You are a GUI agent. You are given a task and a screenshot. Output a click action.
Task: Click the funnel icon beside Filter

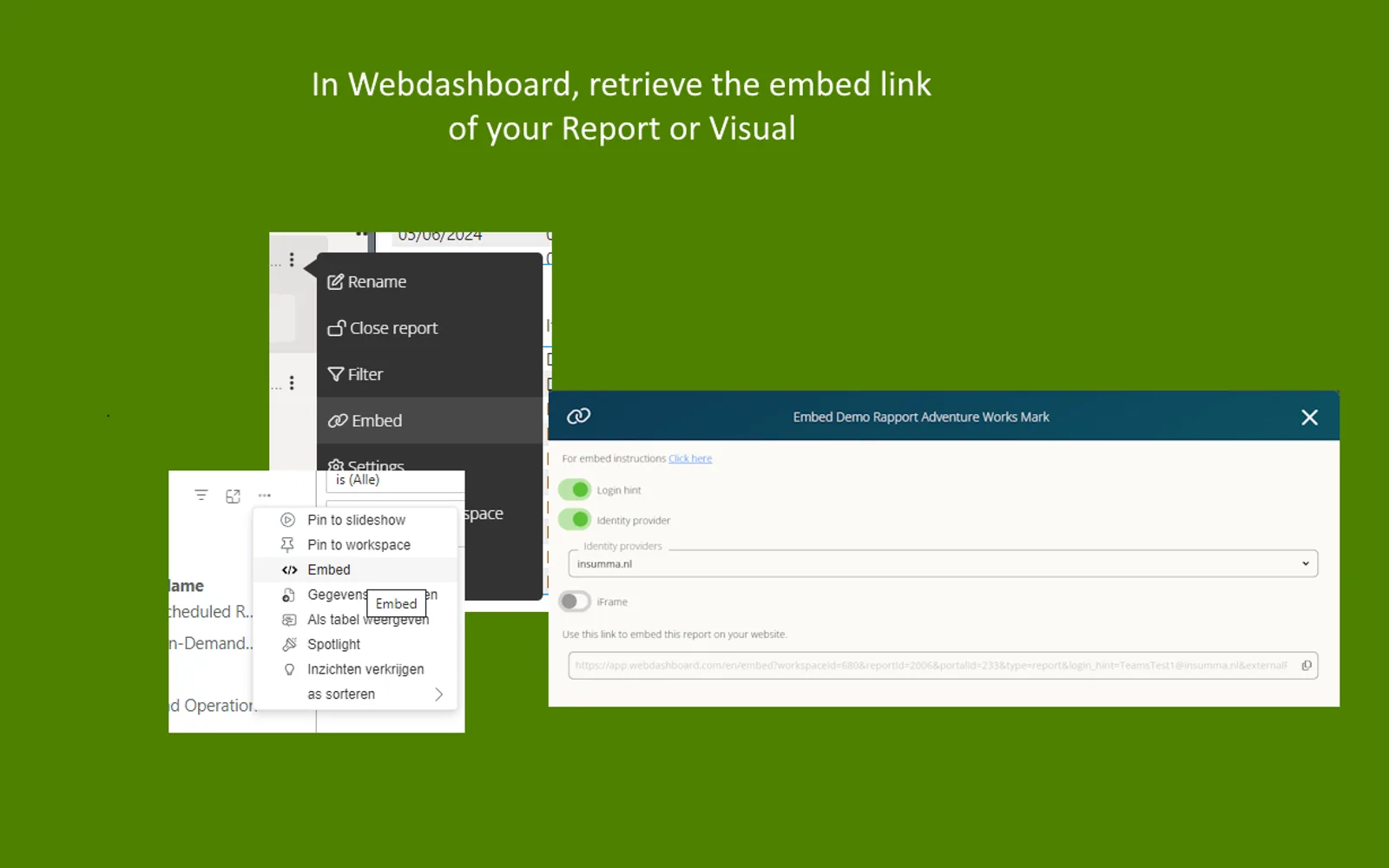(335, 374)
